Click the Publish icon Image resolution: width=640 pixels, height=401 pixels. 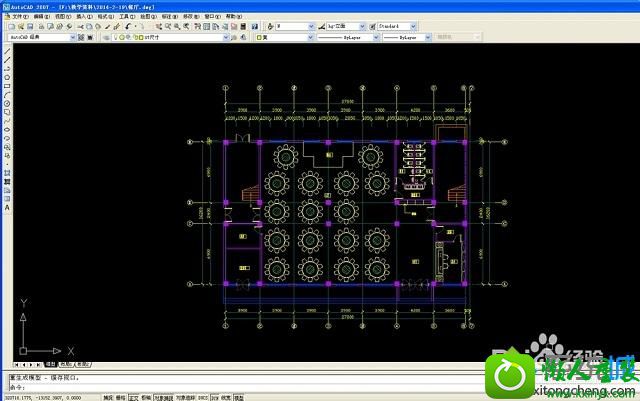coord(59,27)
